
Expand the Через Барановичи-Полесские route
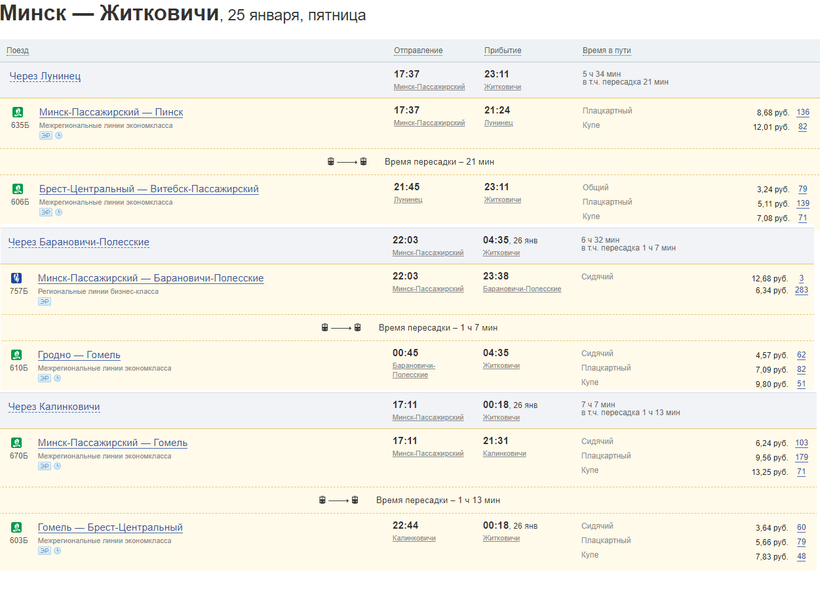79,242
